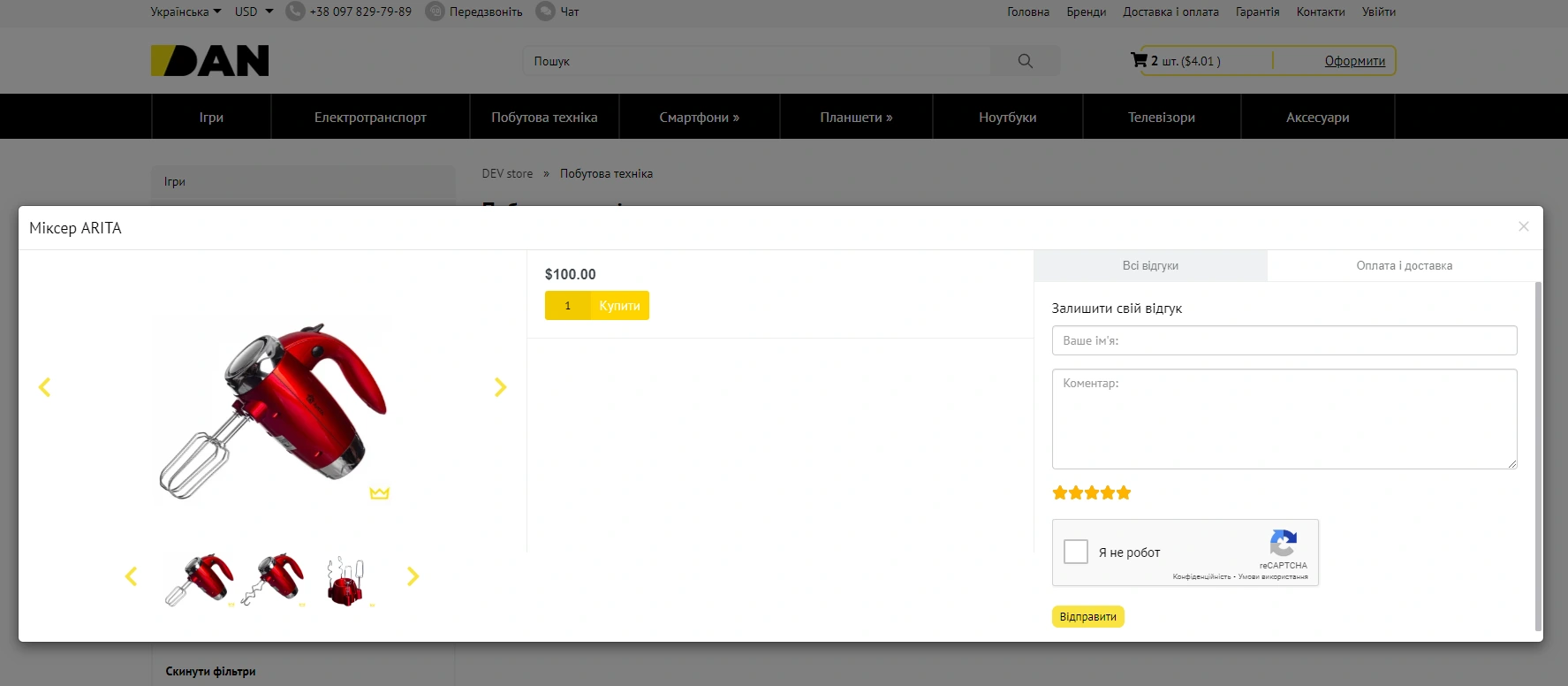
Task: Click the phone call icon
Action: coord(295,11)
